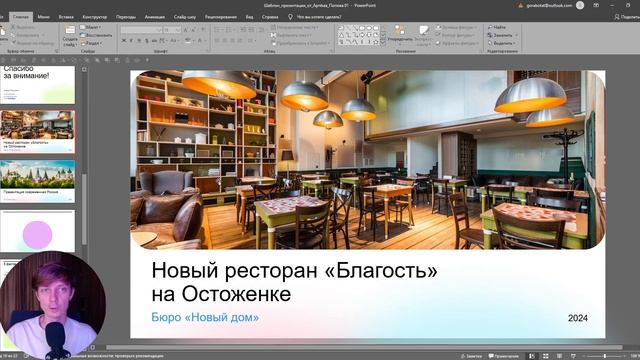Click the Italic (К) formatting icon

click(x=131, y=41)
